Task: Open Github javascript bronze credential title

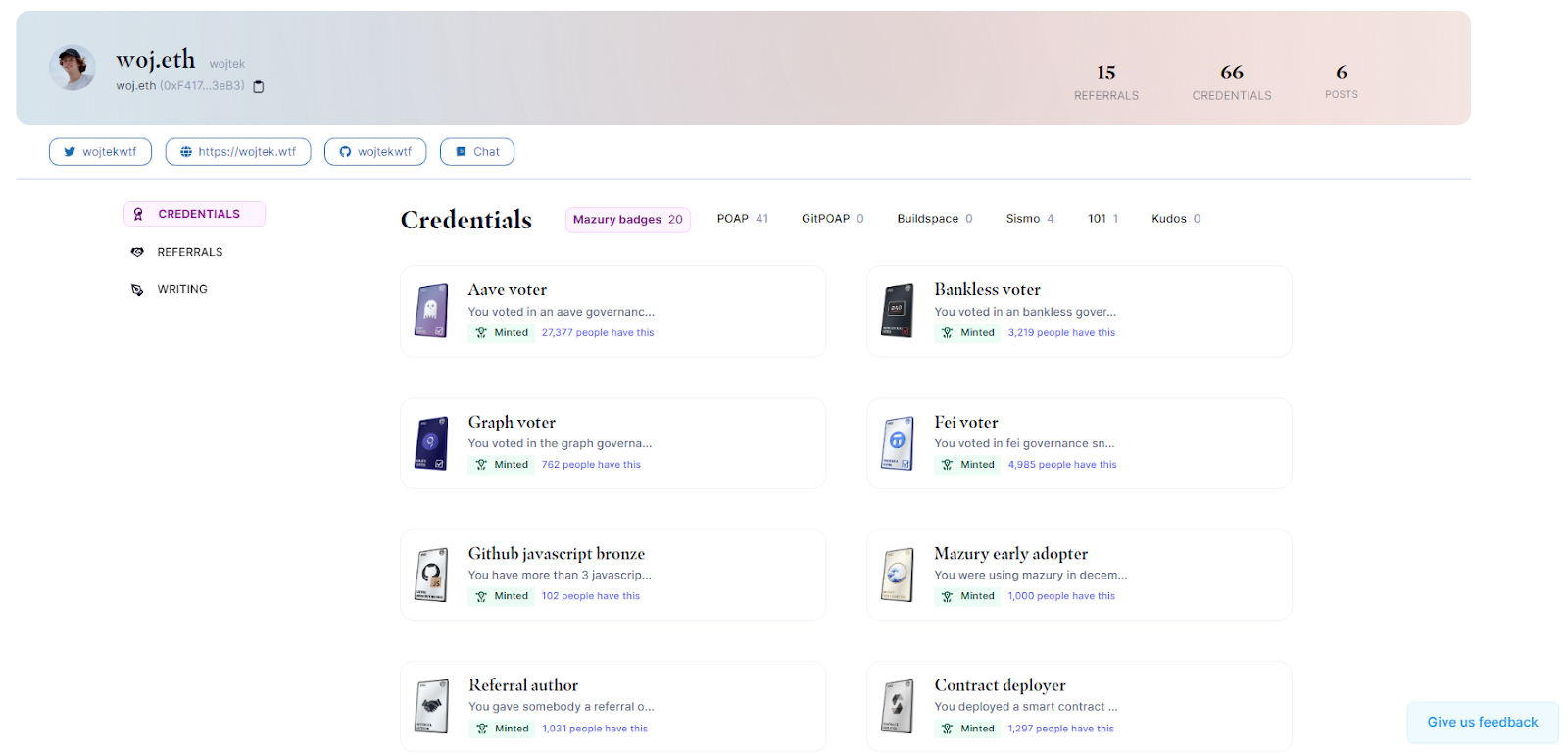Action: (557, 554)
